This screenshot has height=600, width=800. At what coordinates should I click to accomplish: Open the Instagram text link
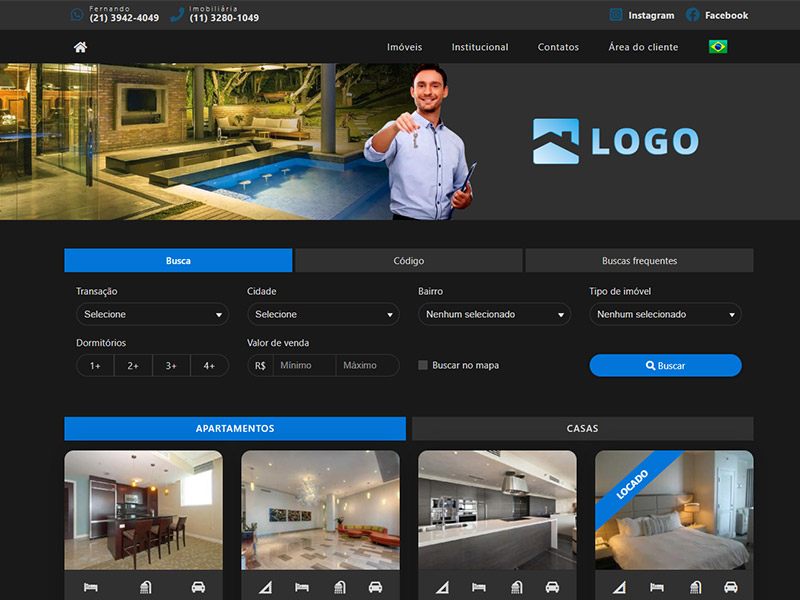[x=651, y=15]
